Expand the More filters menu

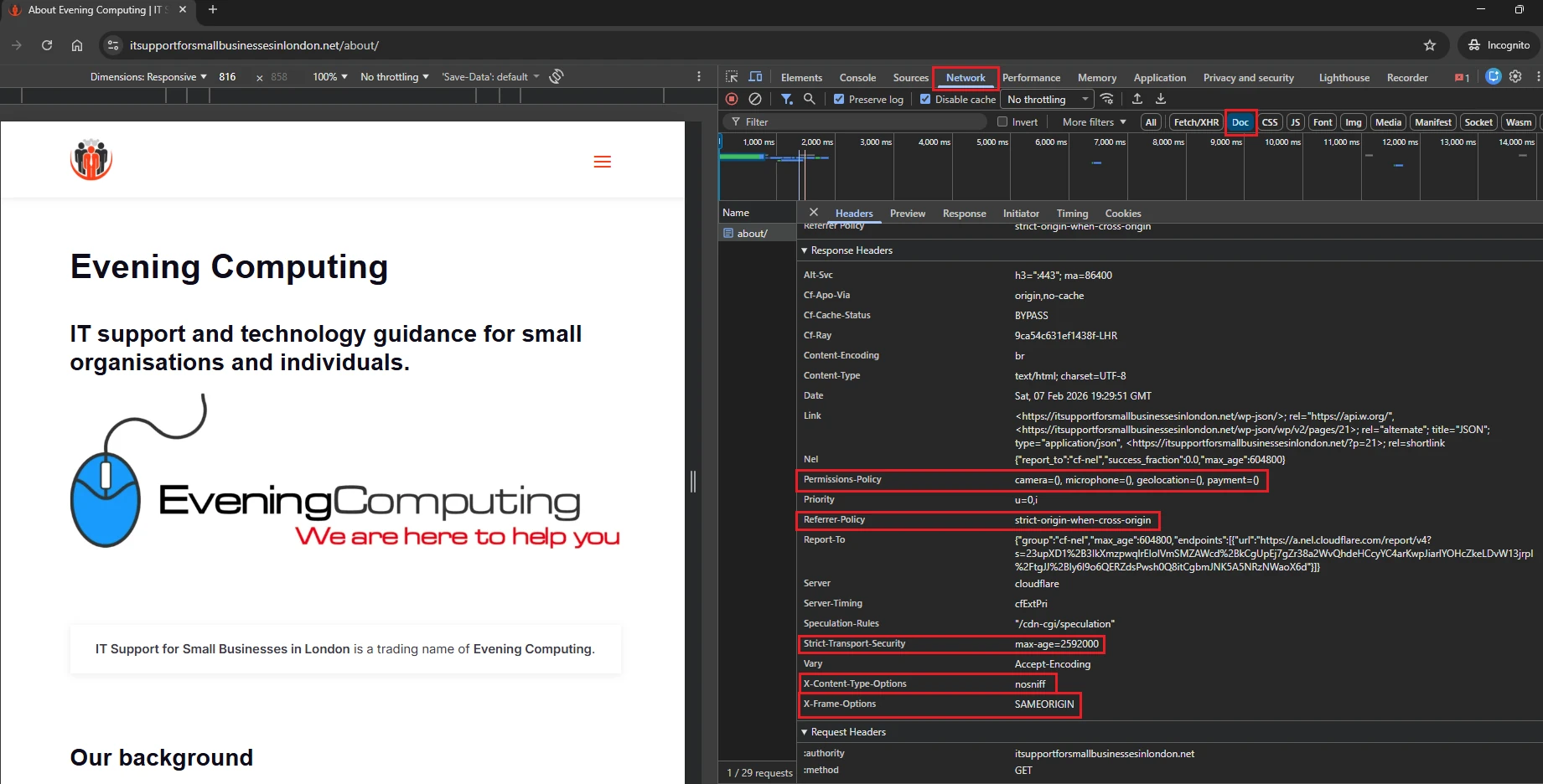(x=1094, y=121)
